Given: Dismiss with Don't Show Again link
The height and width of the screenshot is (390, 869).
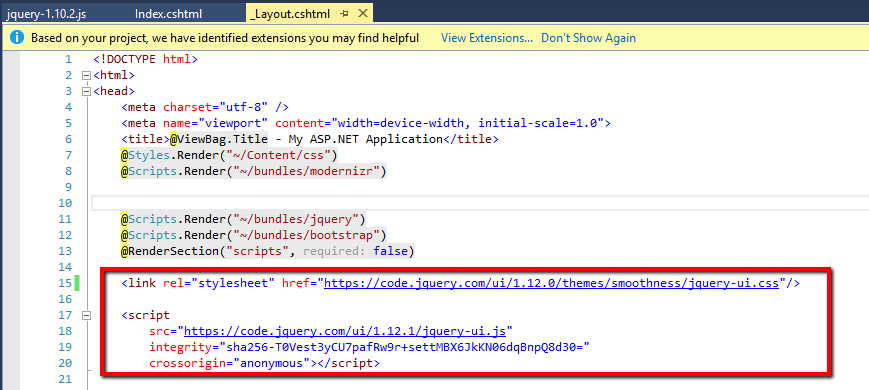Looking at the screenshot, I should tap(588, 38).
